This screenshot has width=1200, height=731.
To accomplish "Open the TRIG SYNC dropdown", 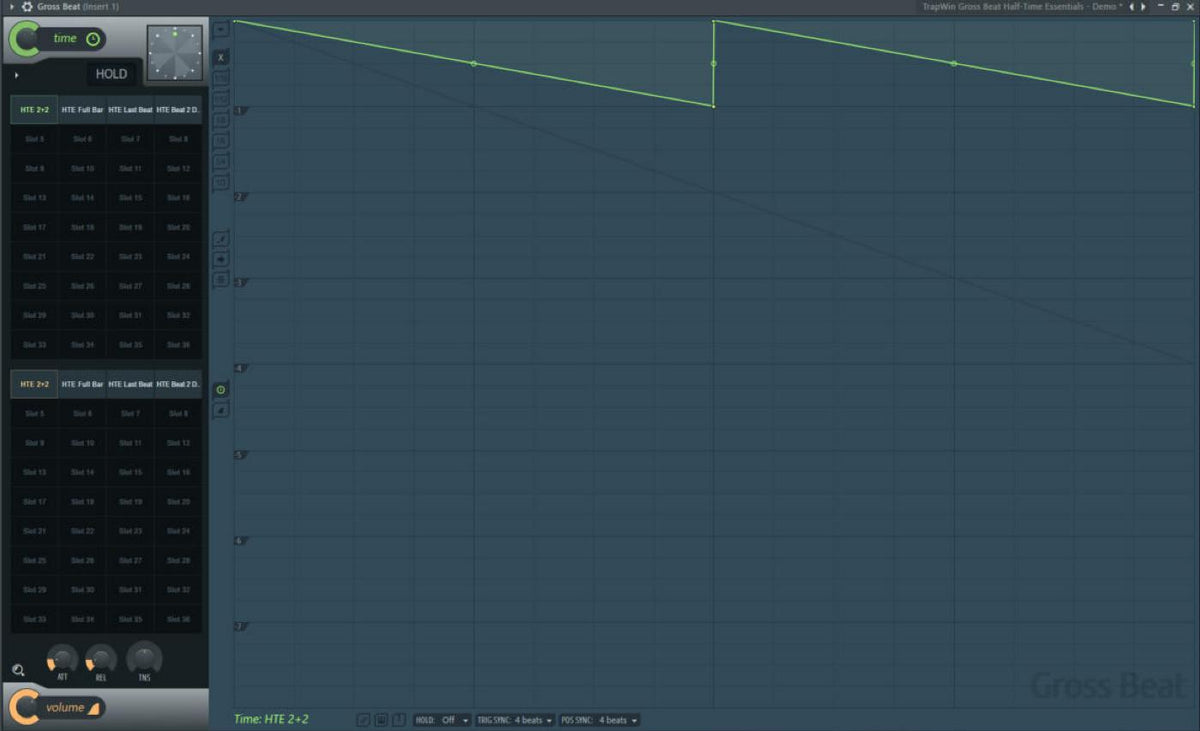I will [515, 720].
